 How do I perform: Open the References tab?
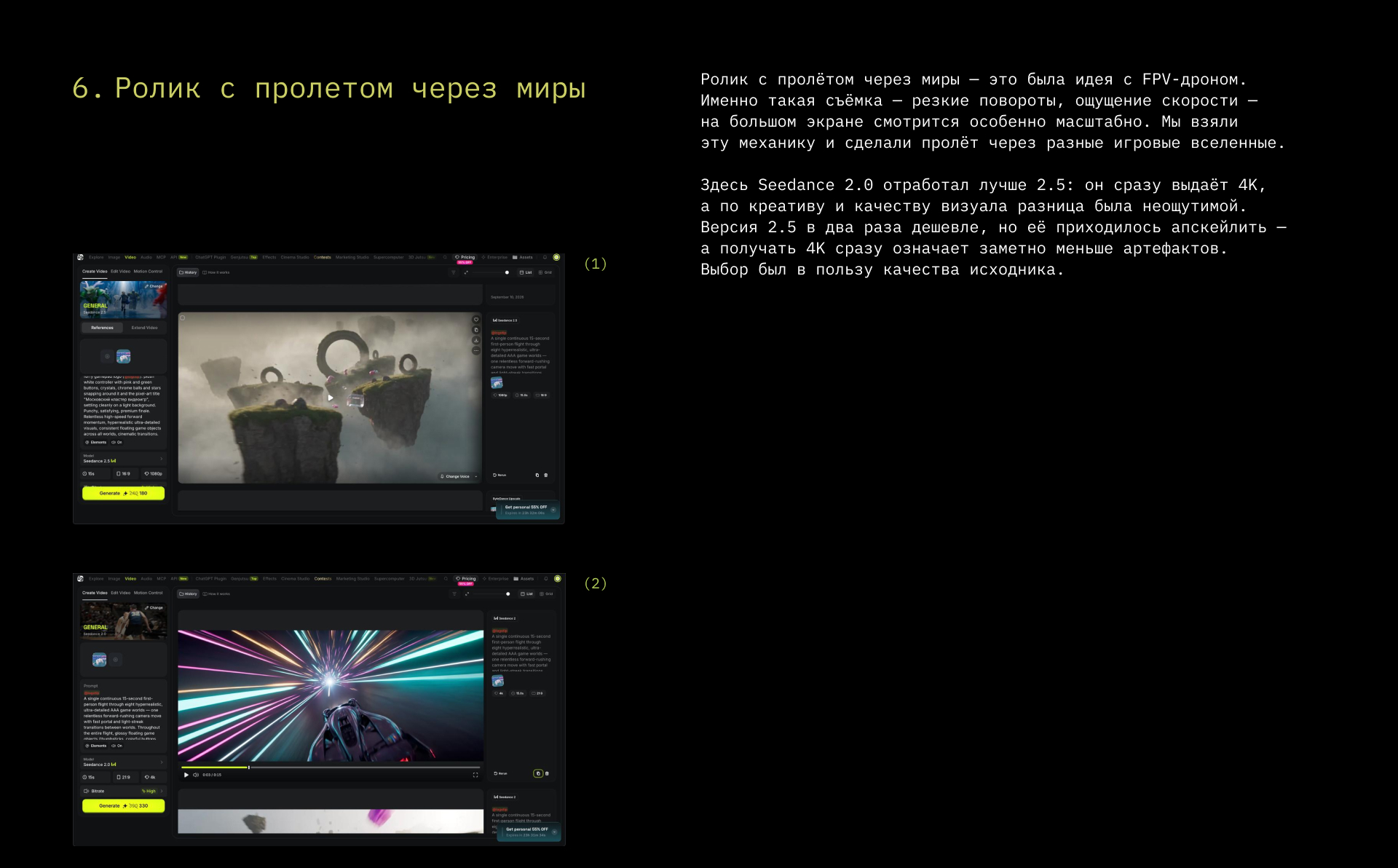(102, 328)
